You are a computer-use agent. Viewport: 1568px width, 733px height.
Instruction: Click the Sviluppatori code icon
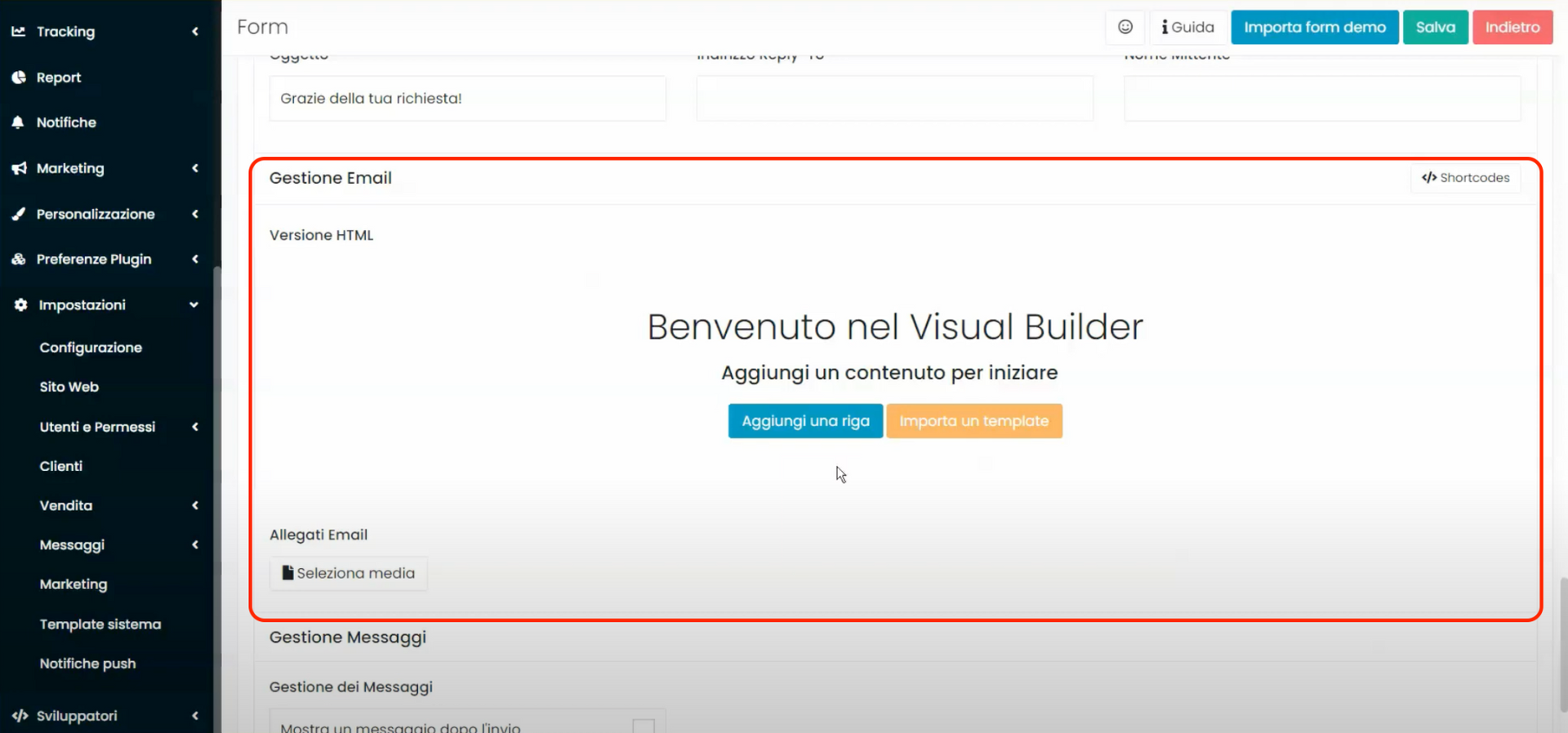click(20, 716)
